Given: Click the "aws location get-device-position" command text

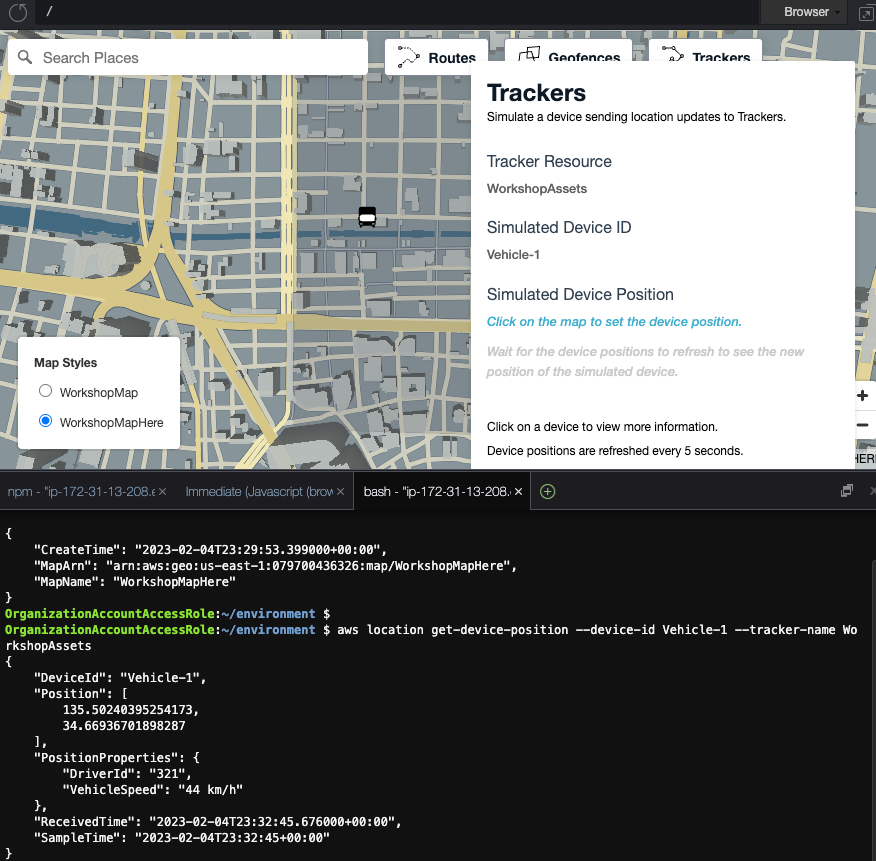Looking at the screenshot, I should tap(453, 630).
